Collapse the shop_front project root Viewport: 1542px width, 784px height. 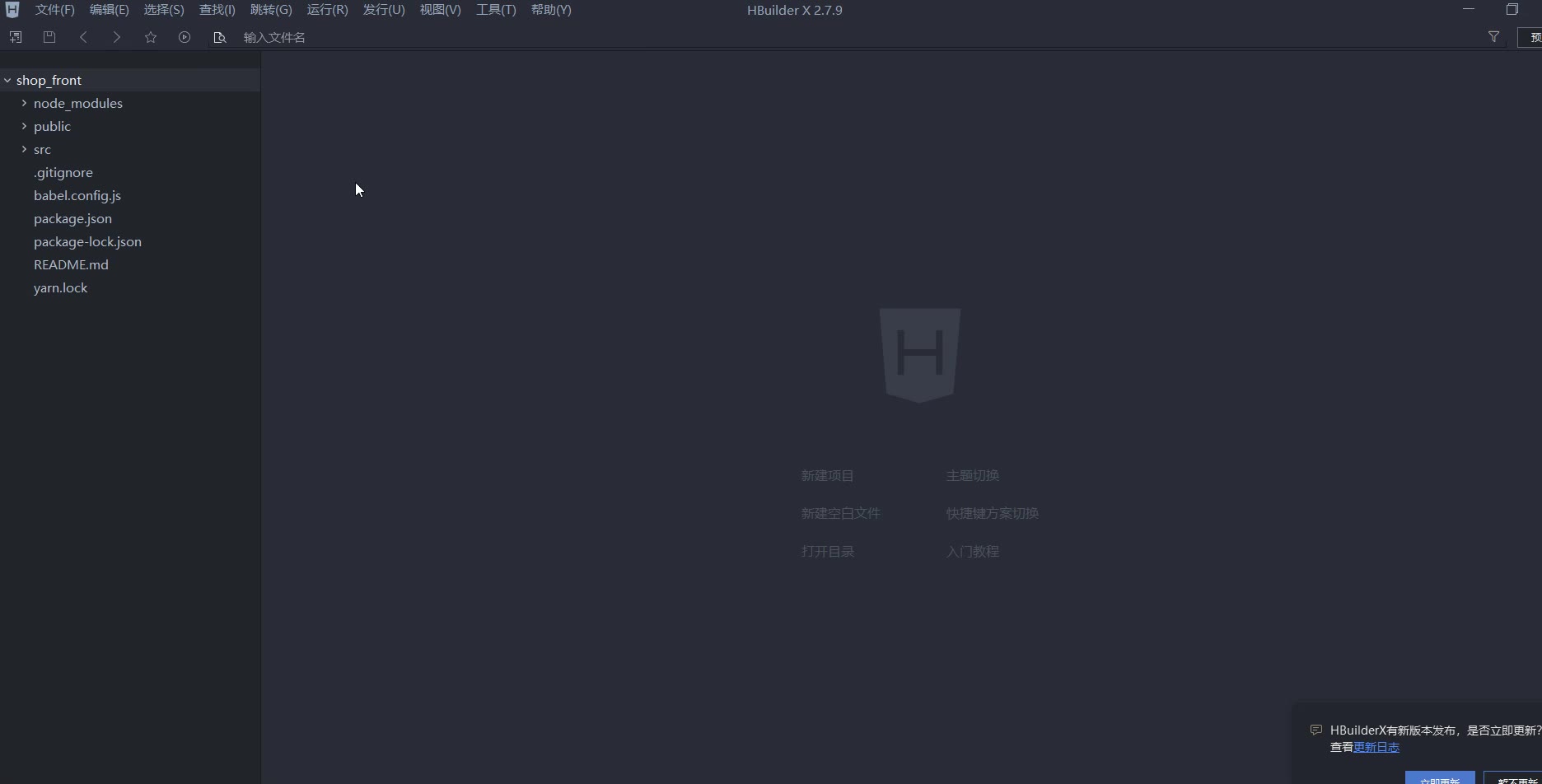point(7,80)
